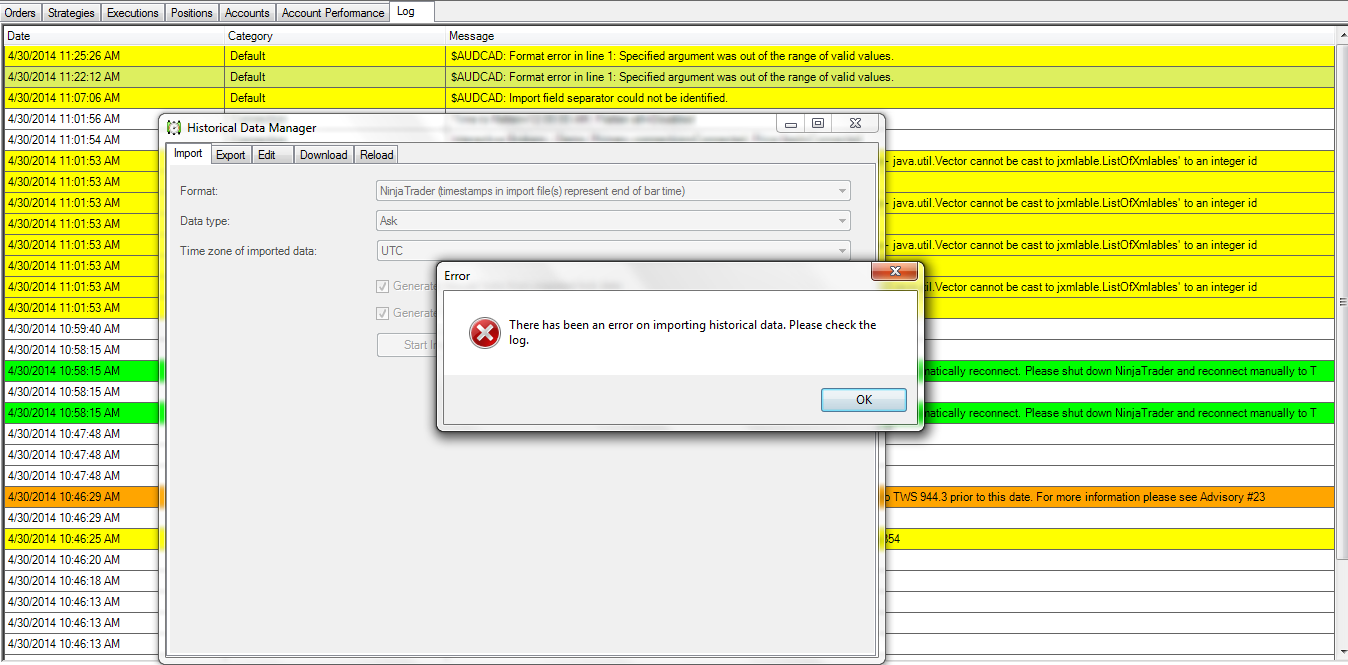Image resolution: width=1348 pixels, height=665 pixels.
Task: Click OK in the Error dialog
Action: (864, 400)
